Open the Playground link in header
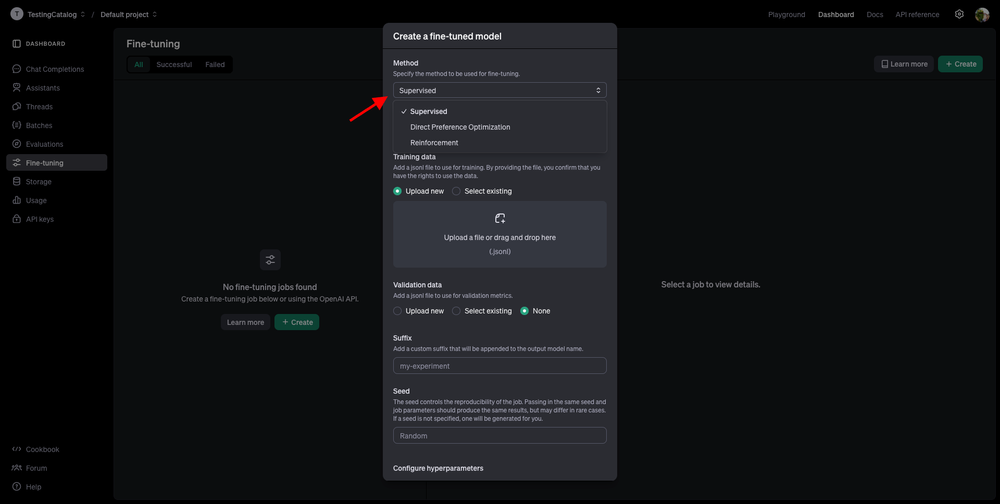This screenshot has width=1000, height=504. point(786,14)
